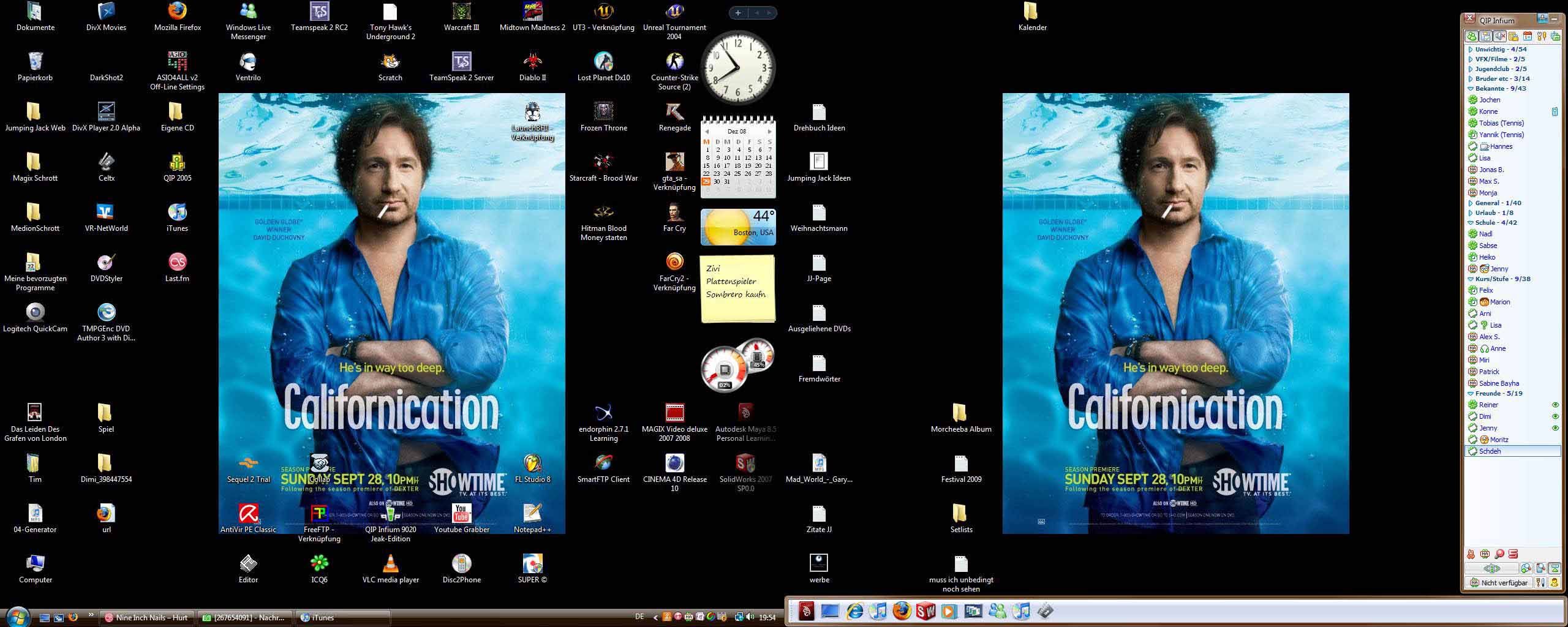The image size is (1568, 627).
Task: Expand the Bruder etc group
Action: tap(1471, 79)
